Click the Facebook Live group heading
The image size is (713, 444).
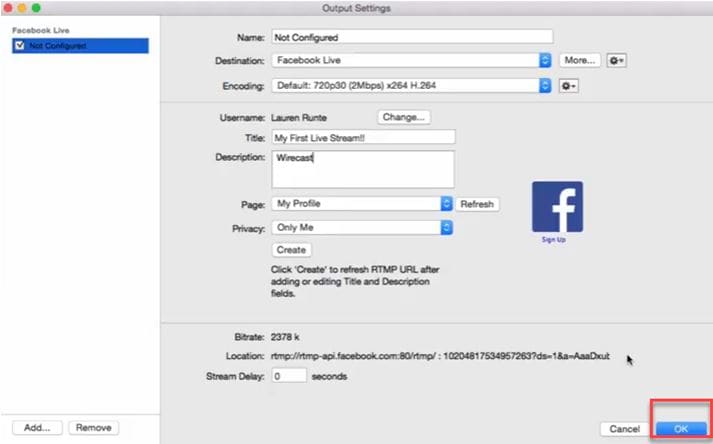click(x=41, y=30)
